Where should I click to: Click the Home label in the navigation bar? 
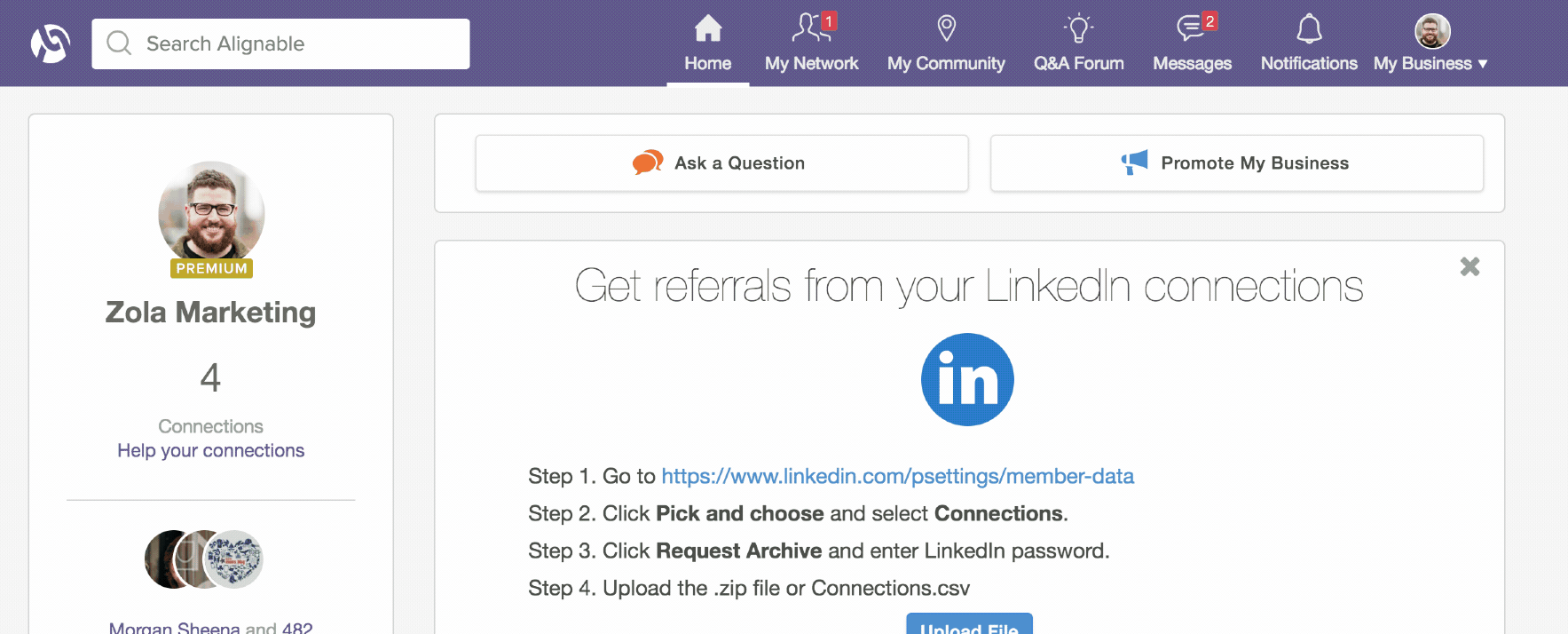707,64
